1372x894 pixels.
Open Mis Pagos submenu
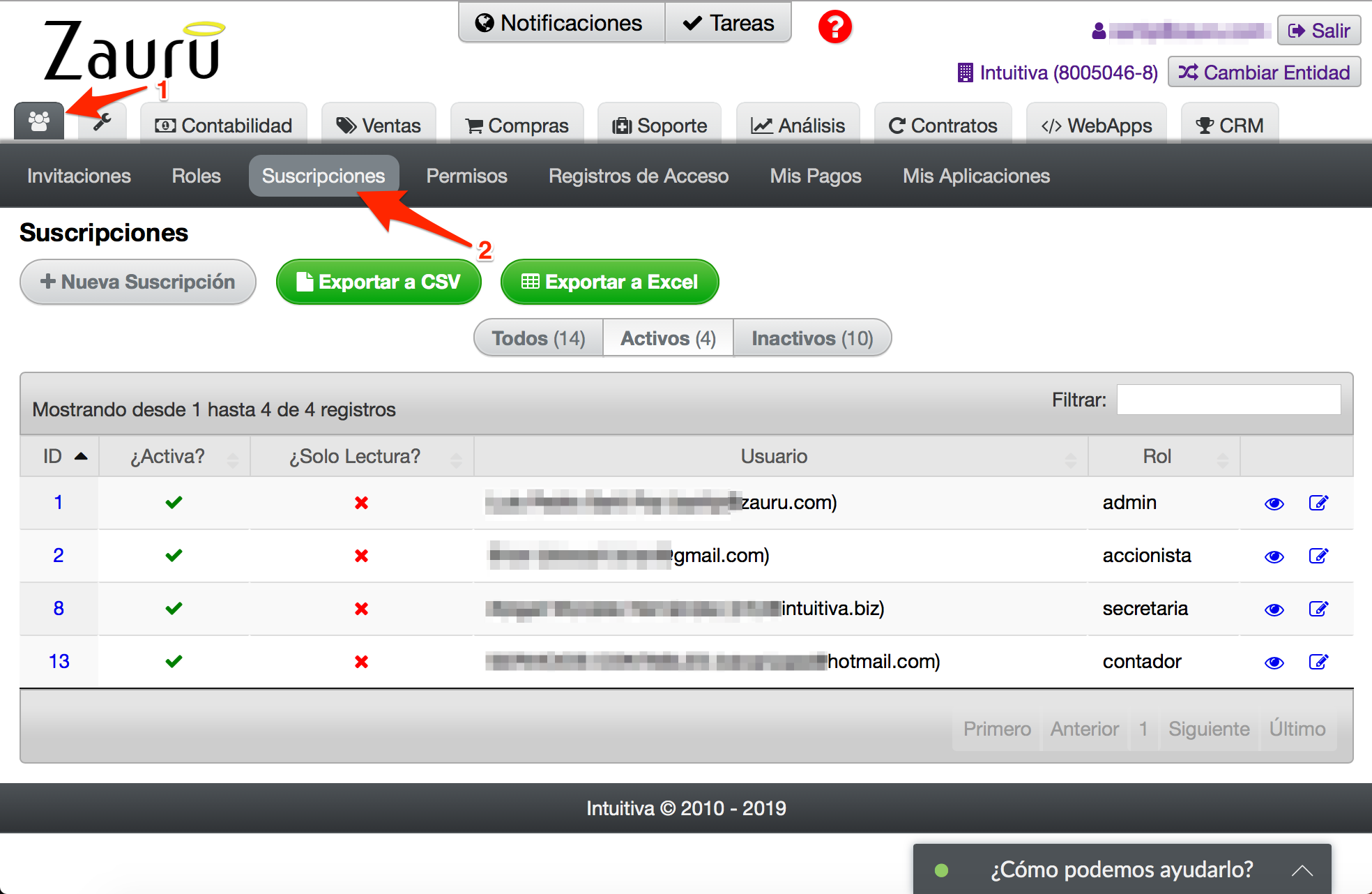816,176
